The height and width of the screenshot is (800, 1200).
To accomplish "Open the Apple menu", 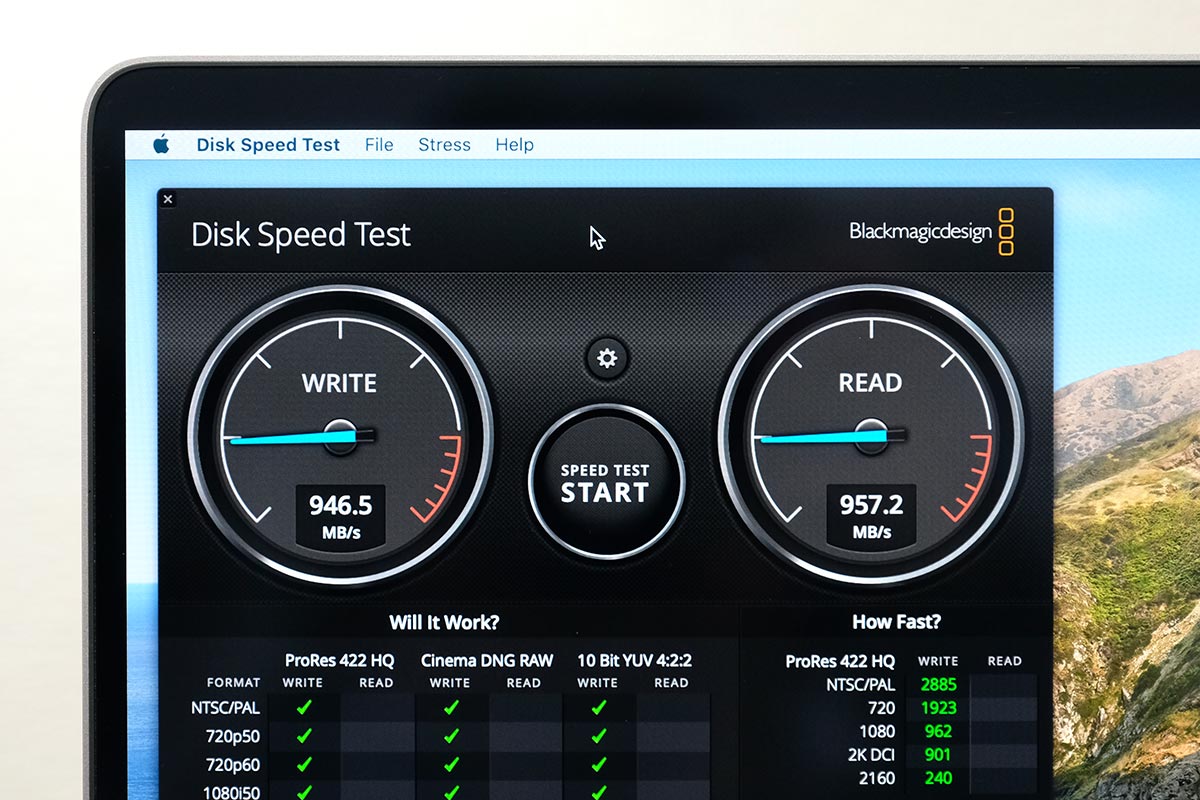I will coord(161,144).
